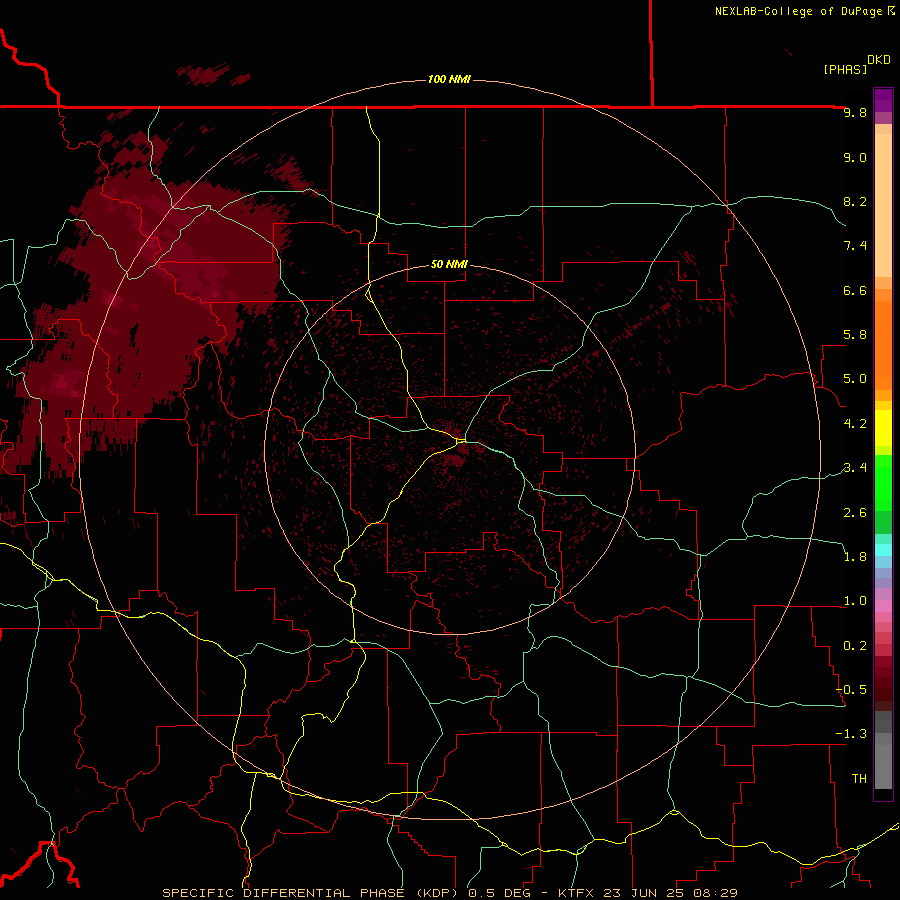This screenshot has height=900, width=900.
Task: Click the 5.0 scale value
Action: coord(855,379)
